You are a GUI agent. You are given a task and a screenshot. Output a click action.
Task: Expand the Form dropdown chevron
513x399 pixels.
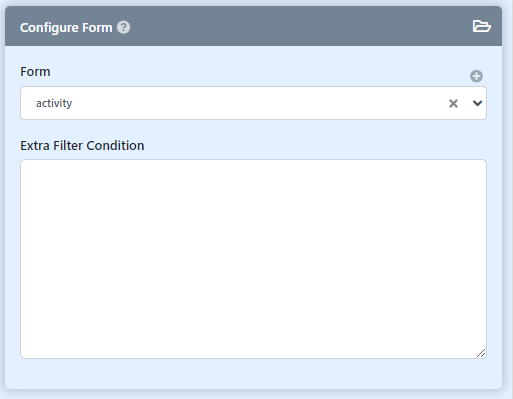pos(477,103)
